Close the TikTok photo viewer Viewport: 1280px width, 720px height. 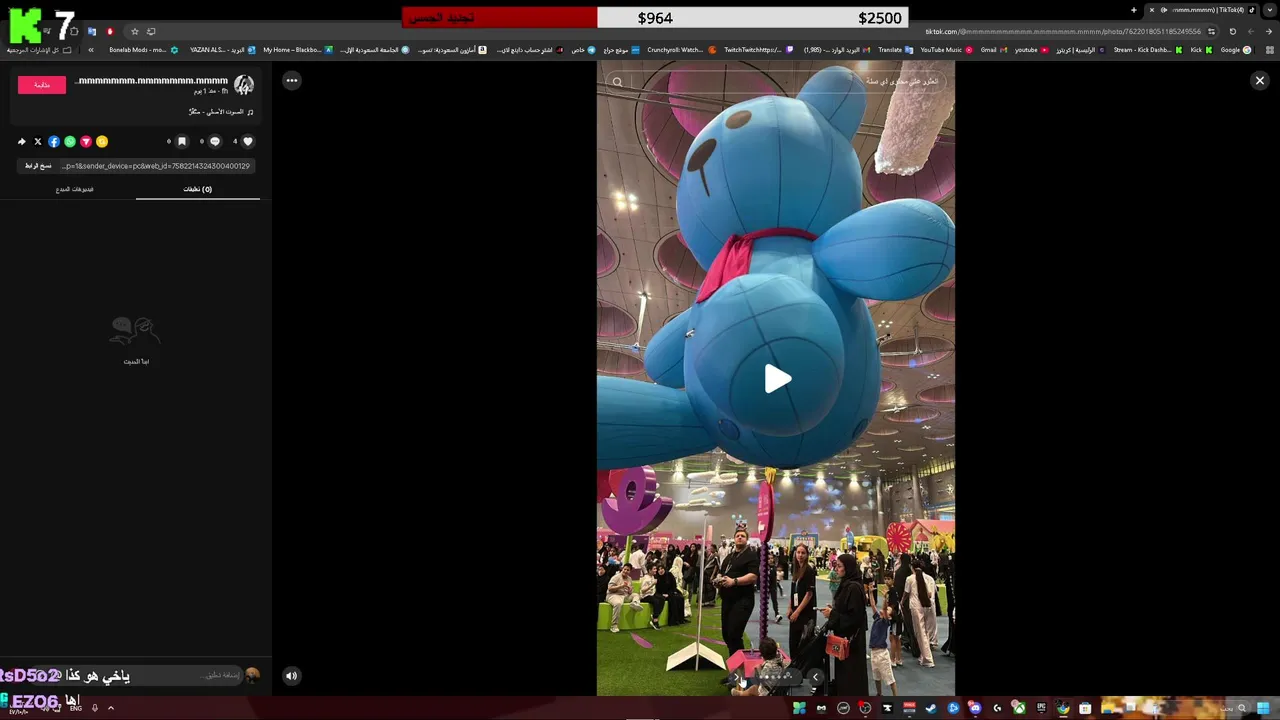click(x=1260, y=80)
